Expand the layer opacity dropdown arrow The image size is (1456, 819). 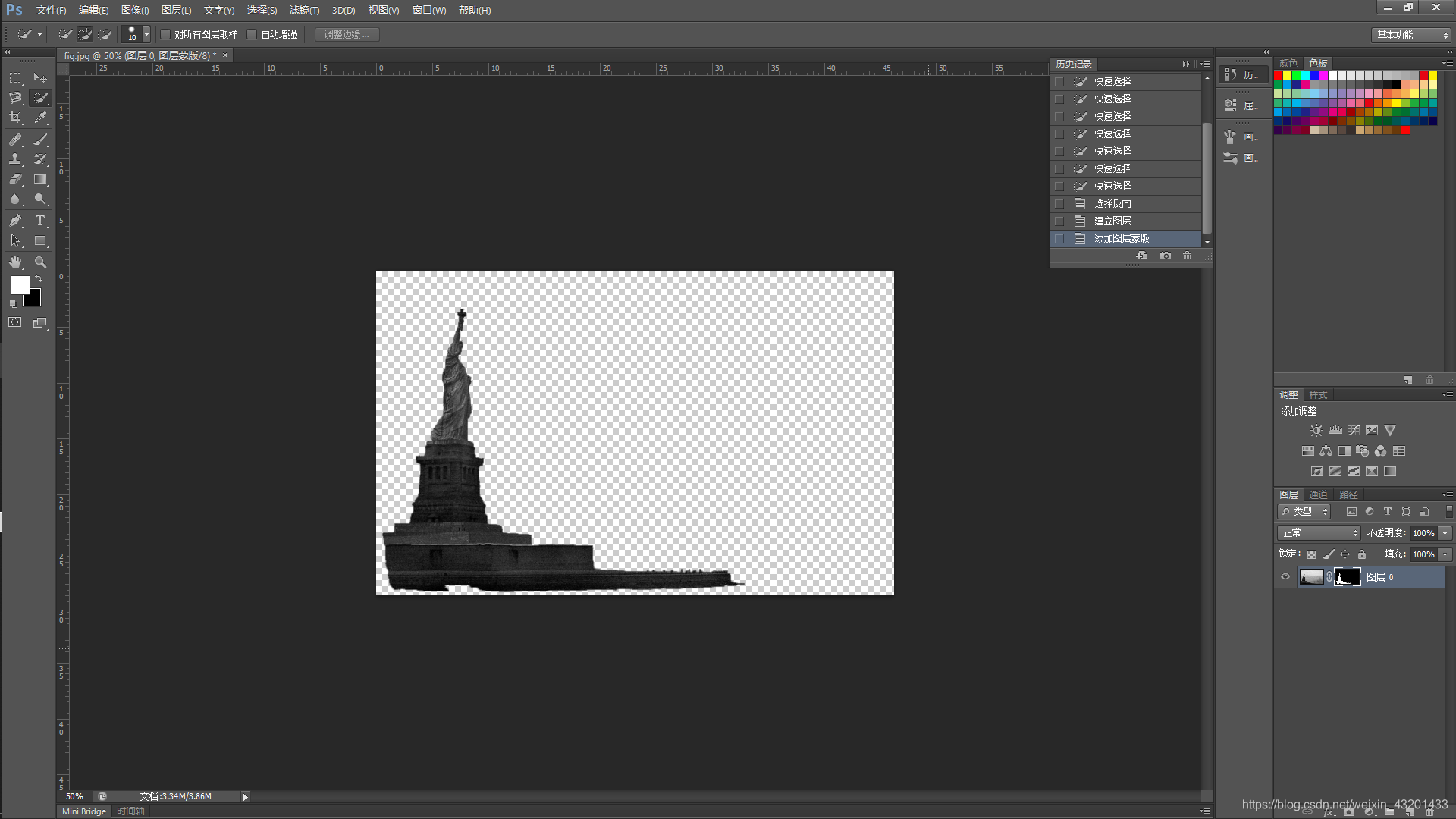1445,533
